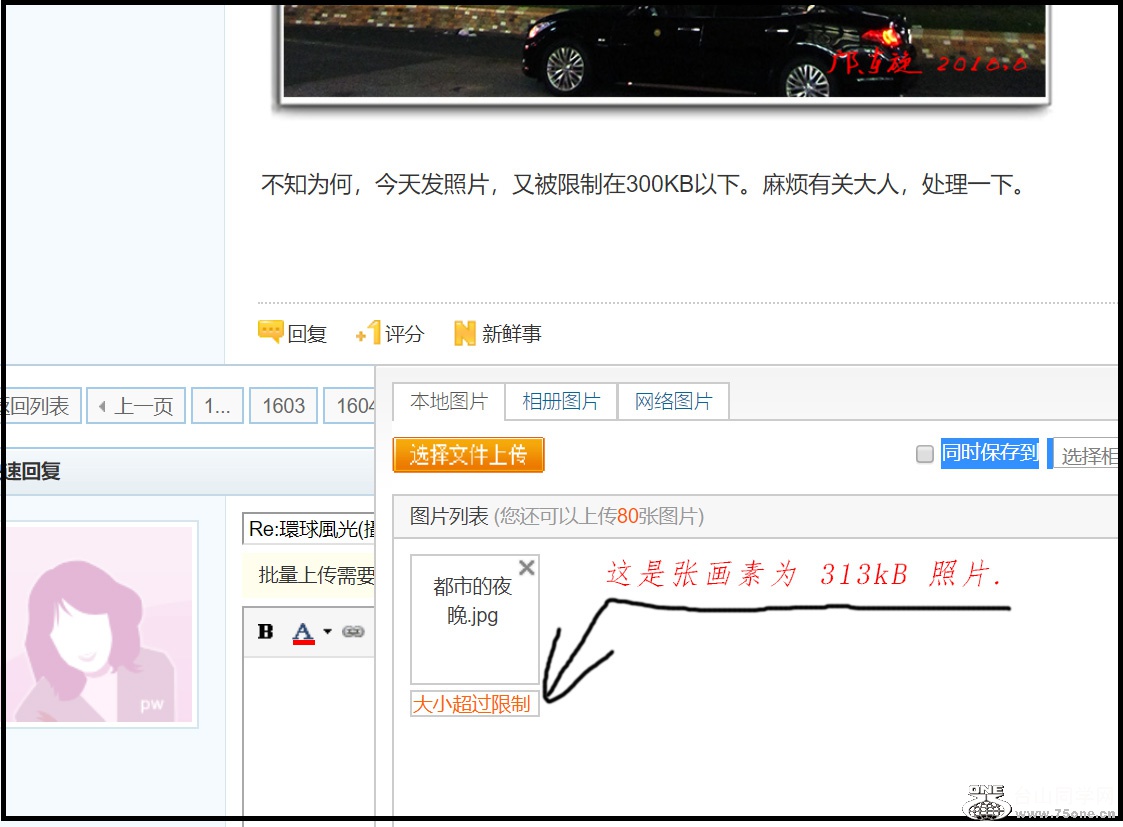
Task: Toggle bold formatting in reply editor
Action: click(x=265, y=632)
